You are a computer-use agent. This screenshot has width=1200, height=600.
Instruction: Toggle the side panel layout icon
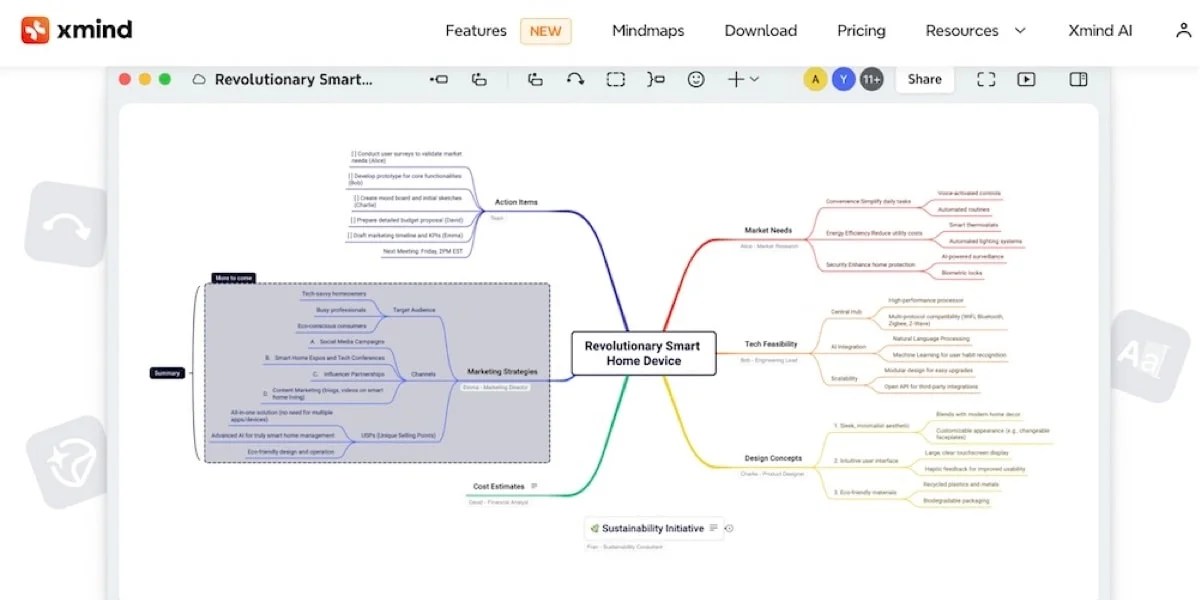(1077, 79)
